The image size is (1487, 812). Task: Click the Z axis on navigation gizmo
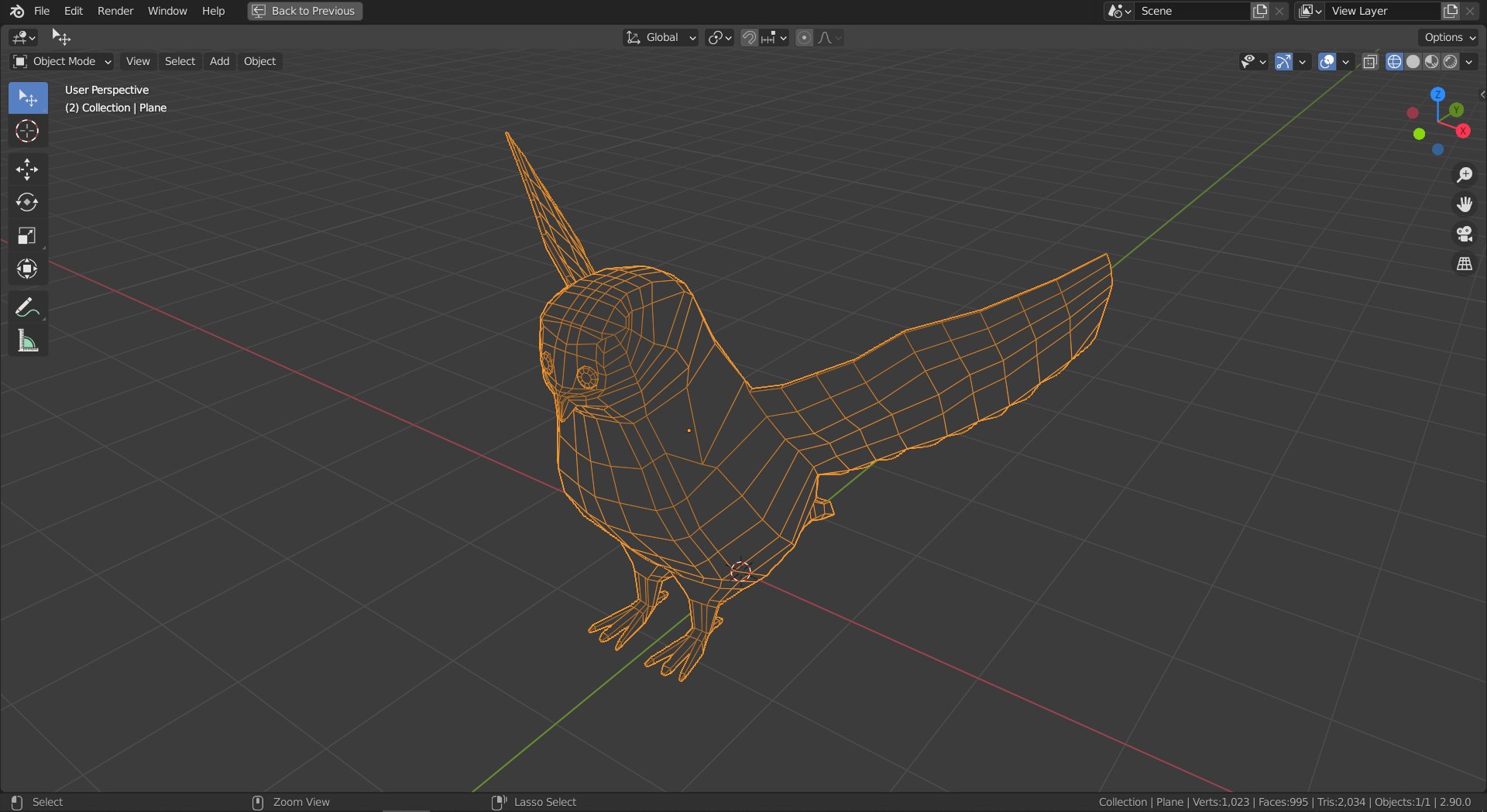(1437, 94)
